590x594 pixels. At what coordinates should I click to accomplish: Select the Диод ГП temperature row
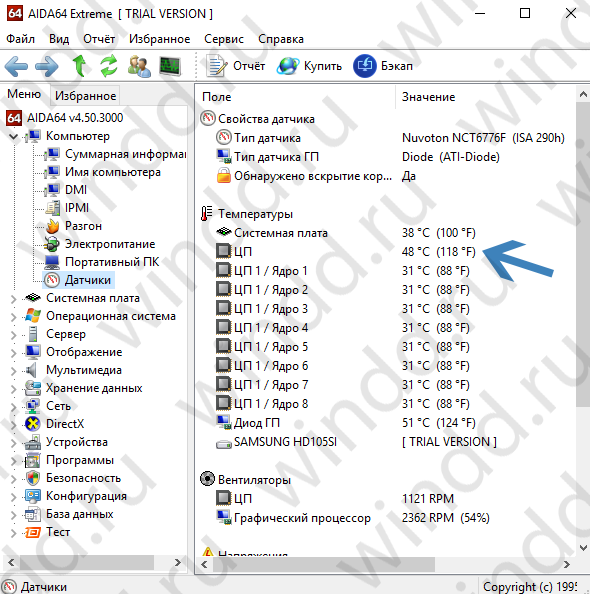pos(346,422)
